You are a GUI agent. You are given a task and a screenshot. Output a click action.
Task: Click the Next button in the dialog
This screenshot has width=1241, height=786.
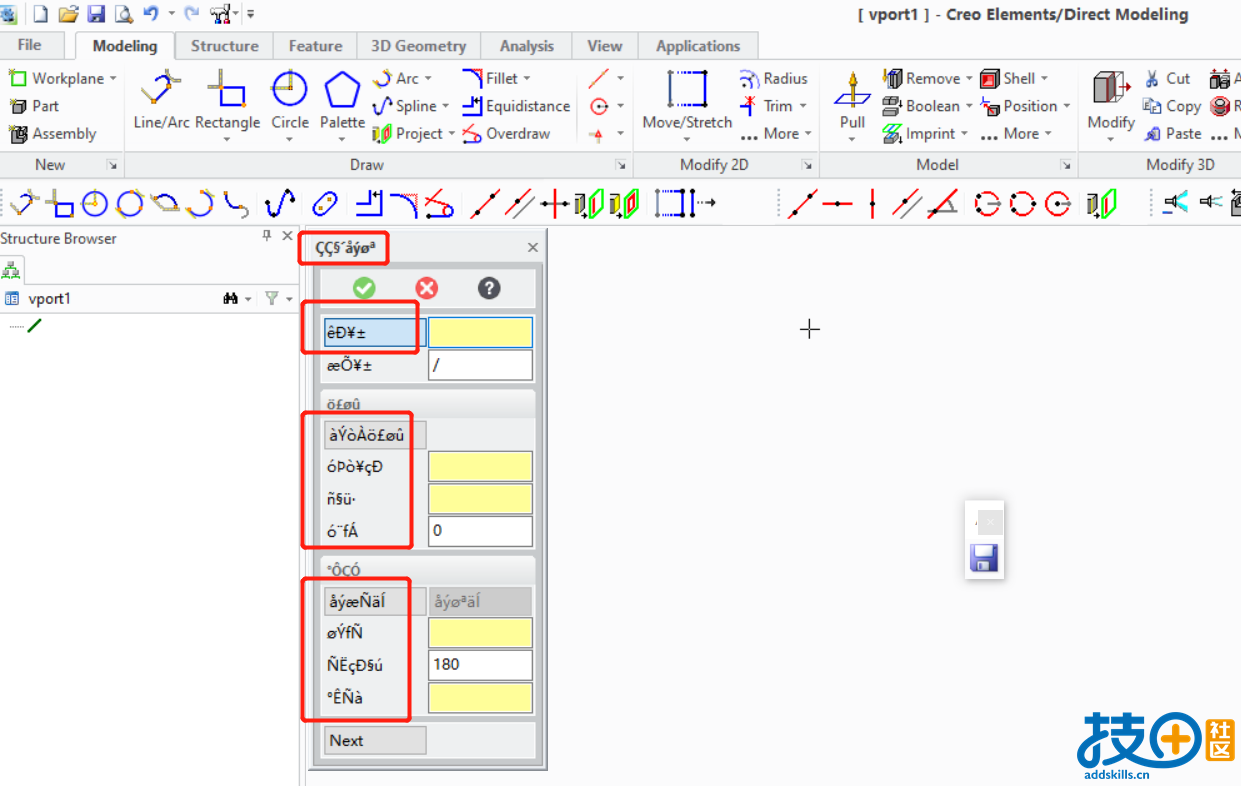[375, 740]
